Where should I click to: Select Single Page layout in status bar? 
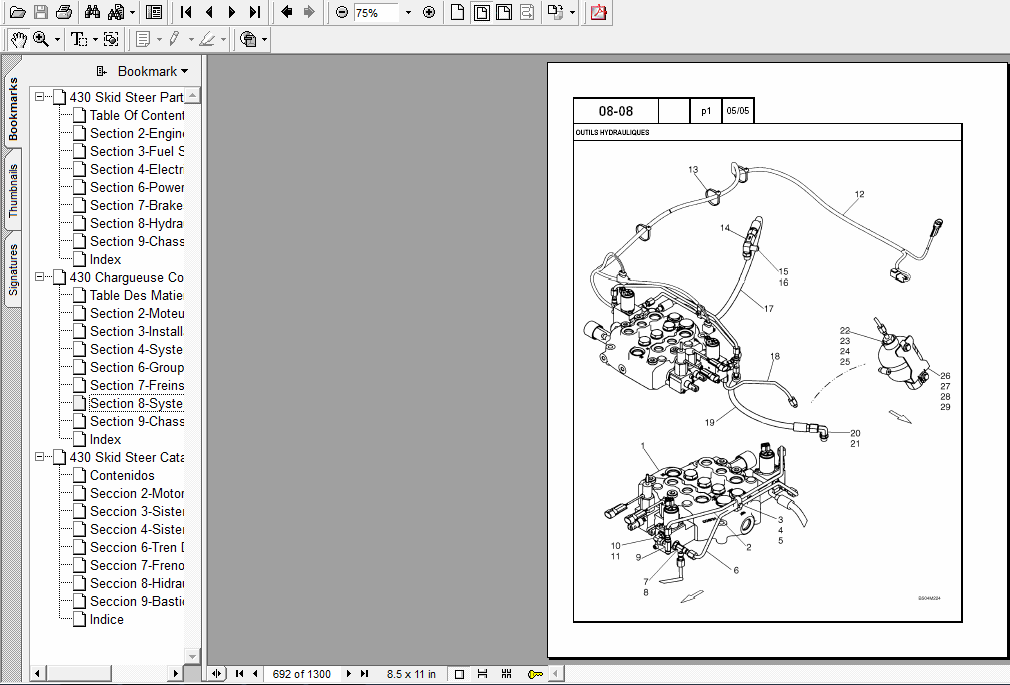point(459,674)
